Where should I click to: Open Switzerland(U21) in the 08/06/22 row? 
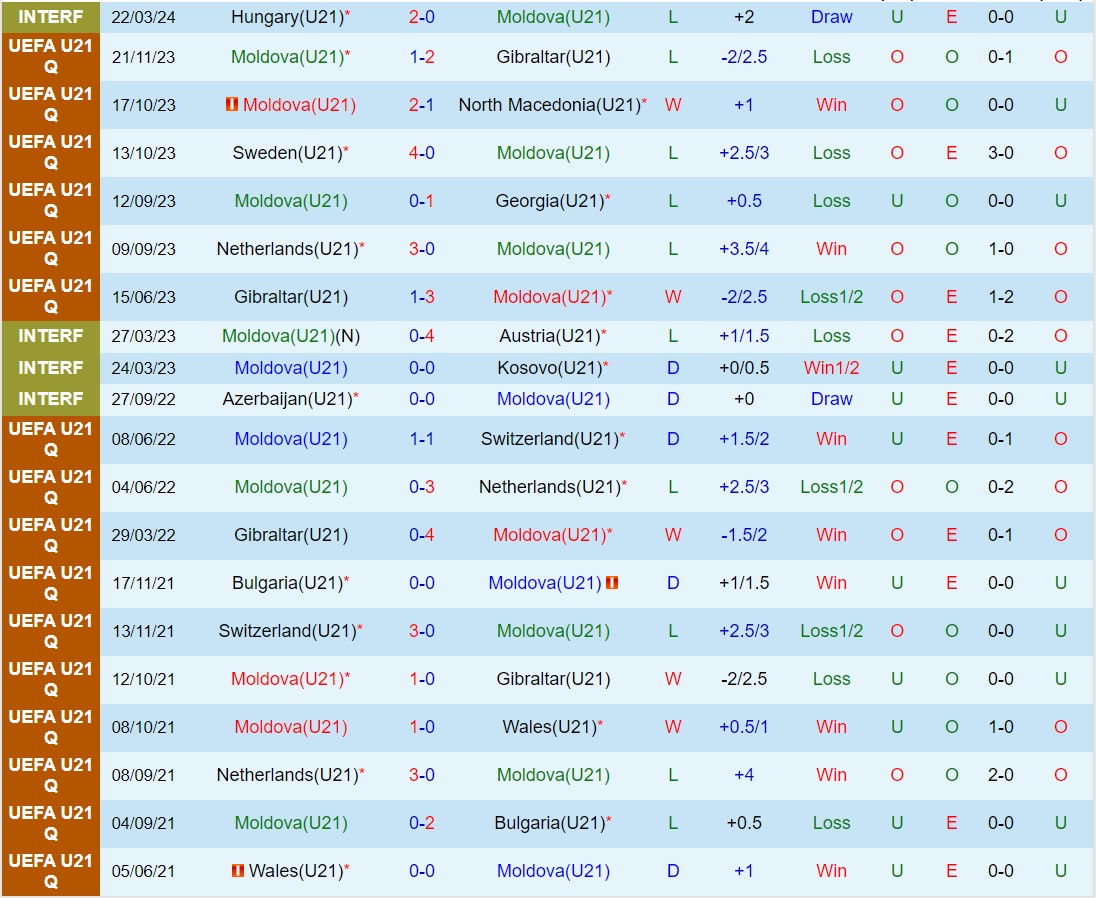pyautogui.click(x=549, y=439)
